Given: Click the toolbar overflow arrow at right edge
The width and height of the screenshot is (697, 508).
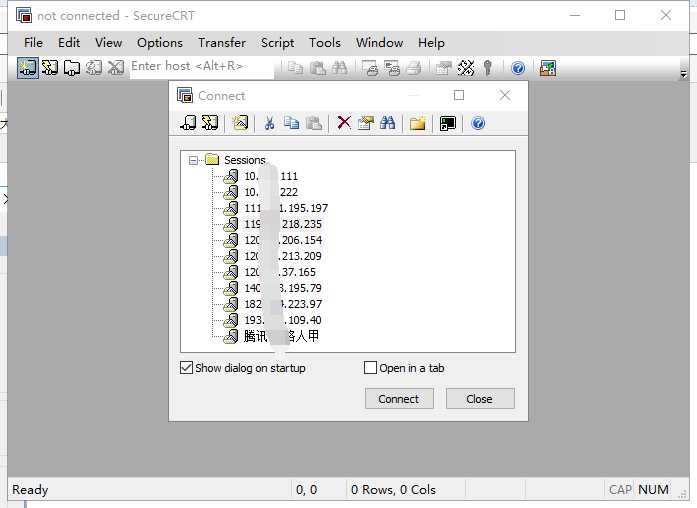Looking at the screenshot, I should [683, 74].
